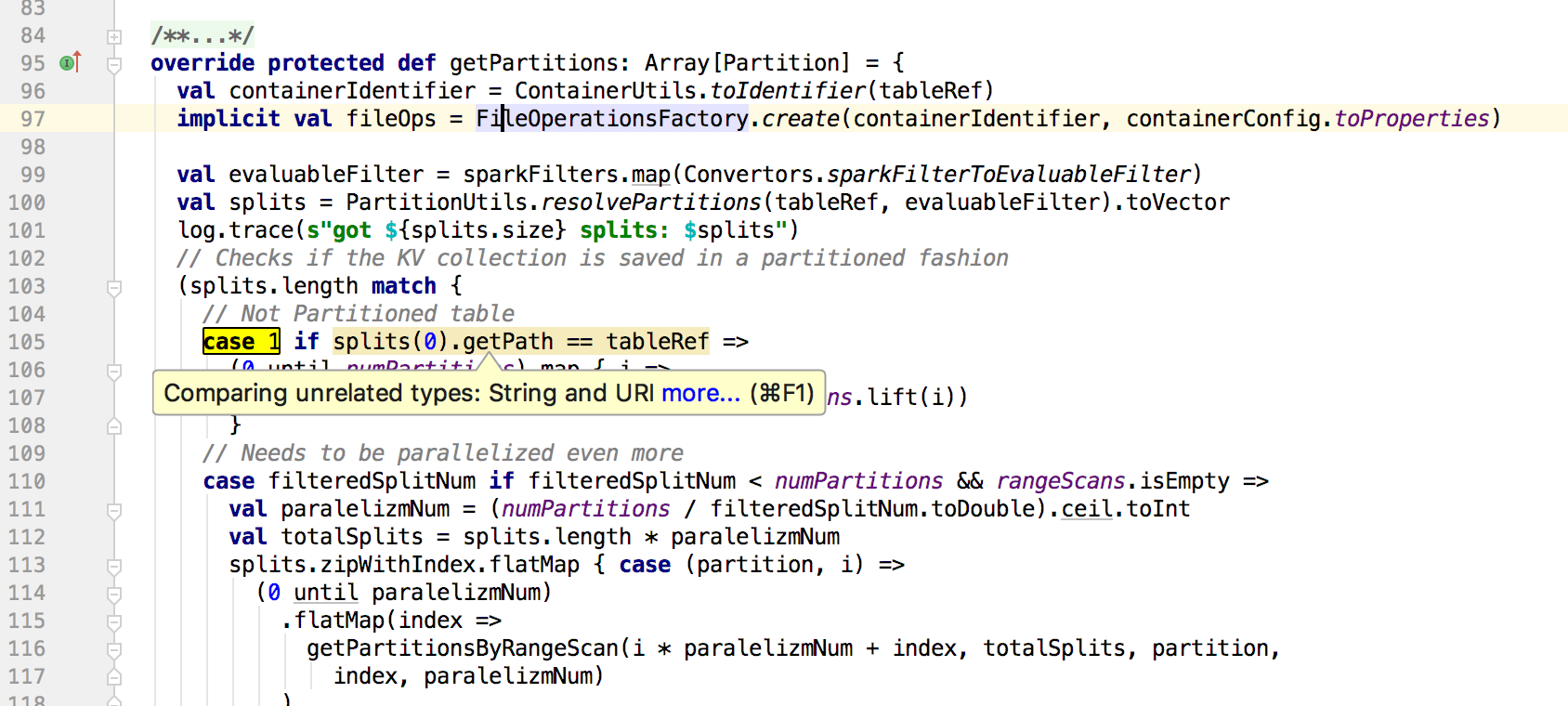Click 'FileOperationsFactory' on line 97
This screenshot has width=1568, height=706.
pyautogui.click(x=612, y=119)
